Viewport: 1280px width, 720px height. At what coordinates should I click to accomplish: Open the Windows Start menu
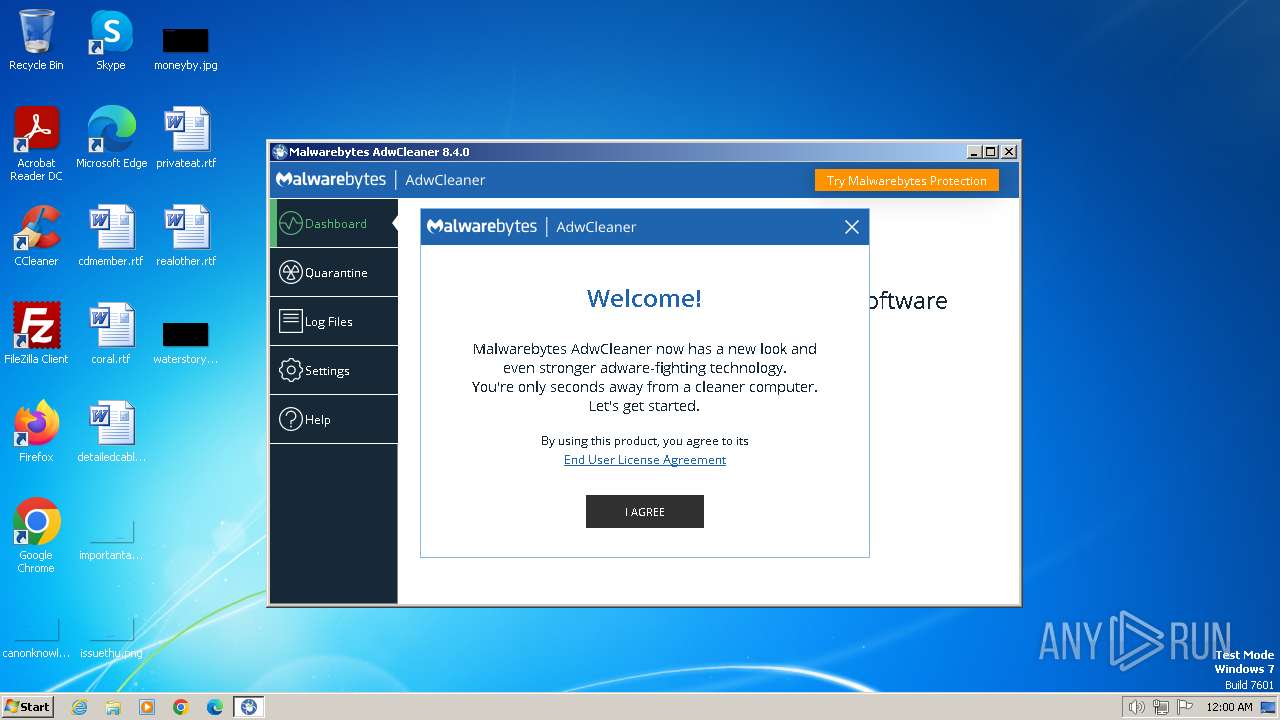[x=27, y=707]
